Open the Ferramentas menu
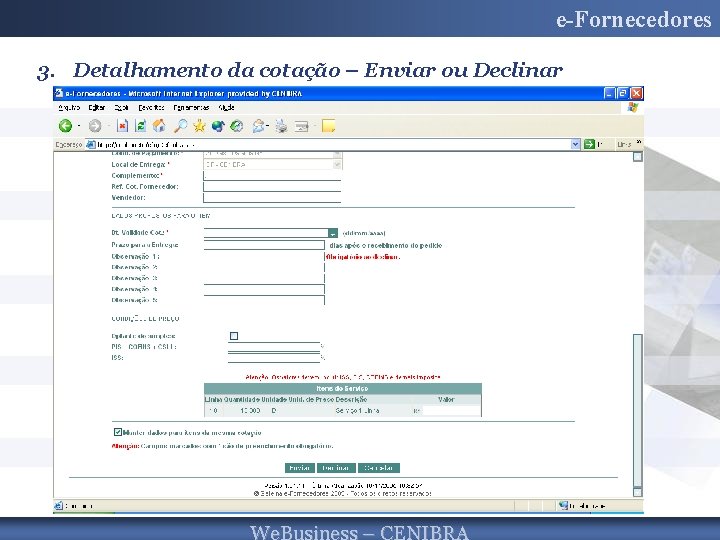The height and width of the screenshot is (540, 720). tap(191, 107)
